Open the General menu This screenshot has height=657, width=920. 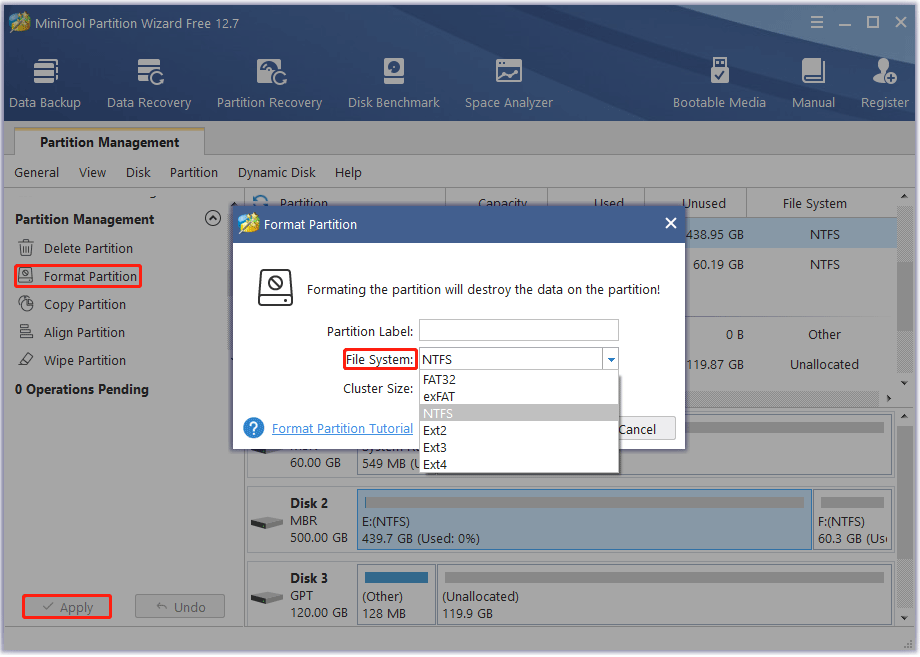37,172
